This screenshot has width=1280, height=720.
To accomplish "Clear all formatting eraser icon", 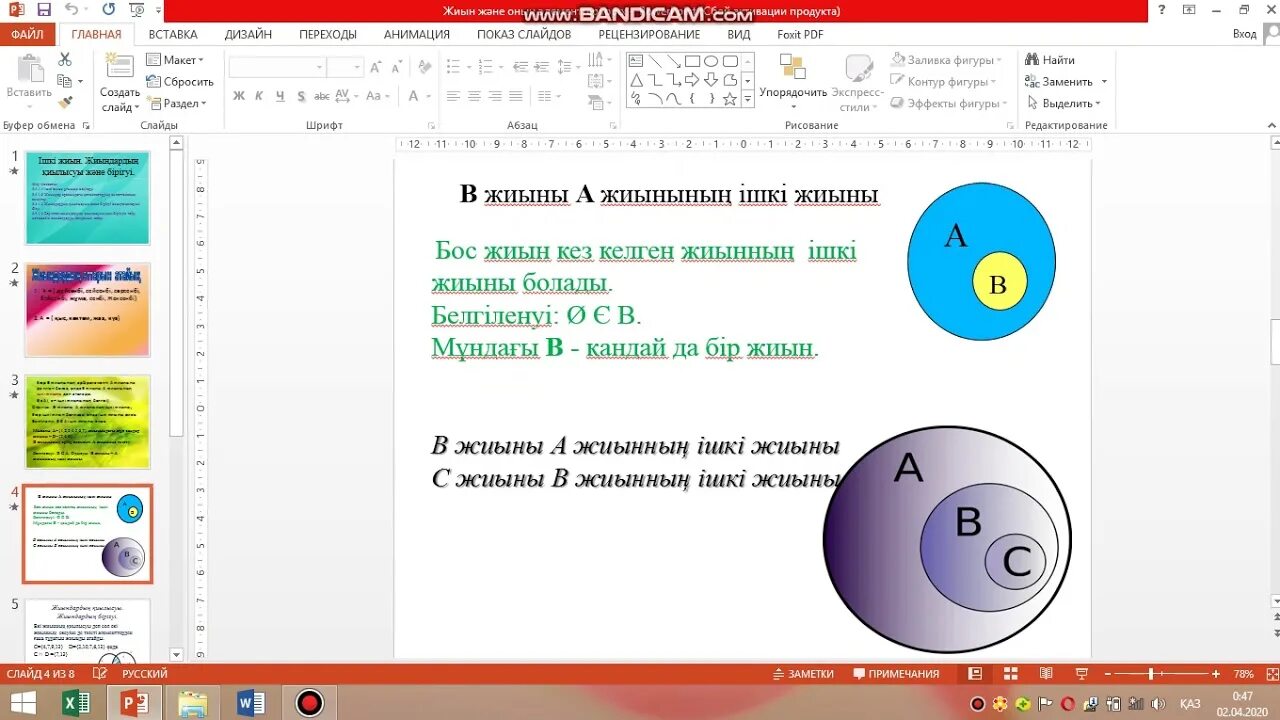I will coord(425,67).
